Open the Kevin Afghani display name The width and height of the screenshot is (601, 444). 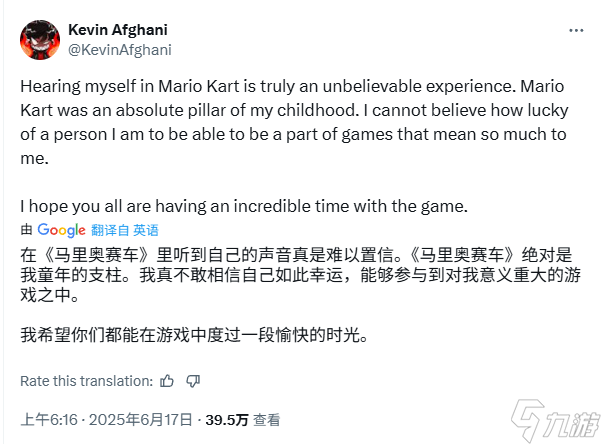click(116, 28)
